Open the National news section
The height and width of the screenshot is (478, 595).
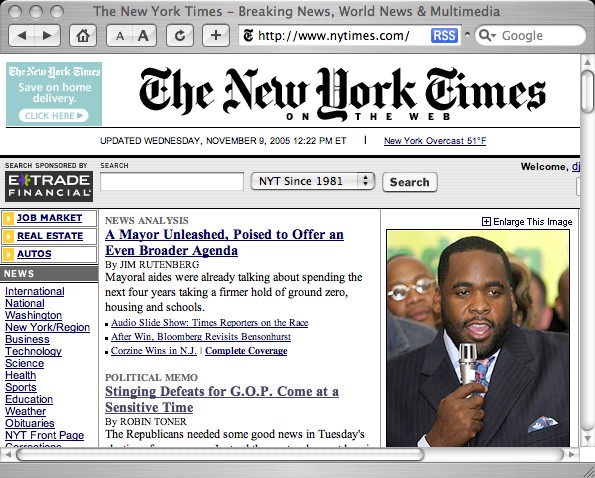point(25,303)
